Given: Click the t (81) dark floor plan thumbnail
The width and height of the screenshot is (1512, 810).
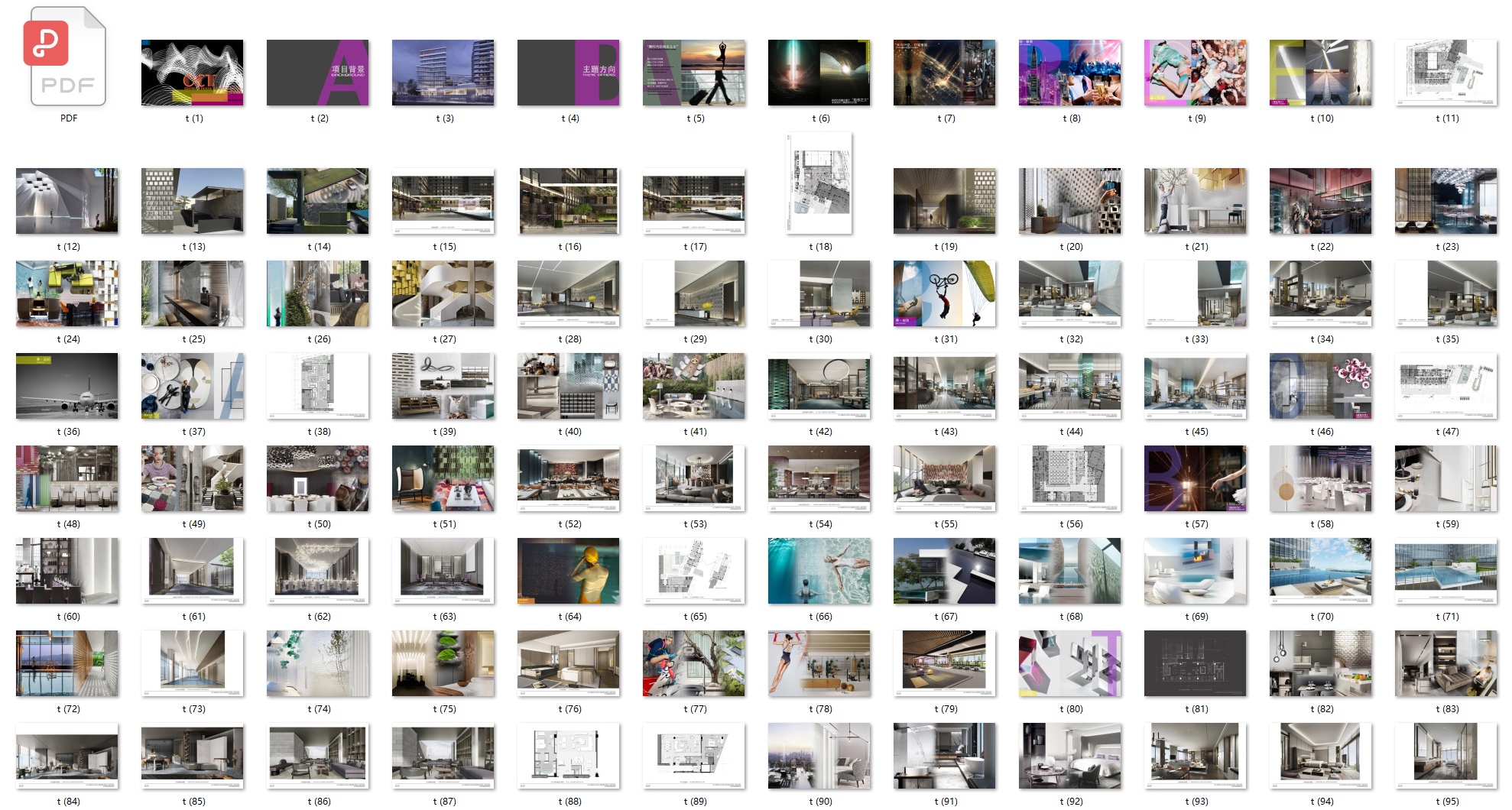Looking at the screenshot, I should pyautogui.click(x=1196, y=663).
